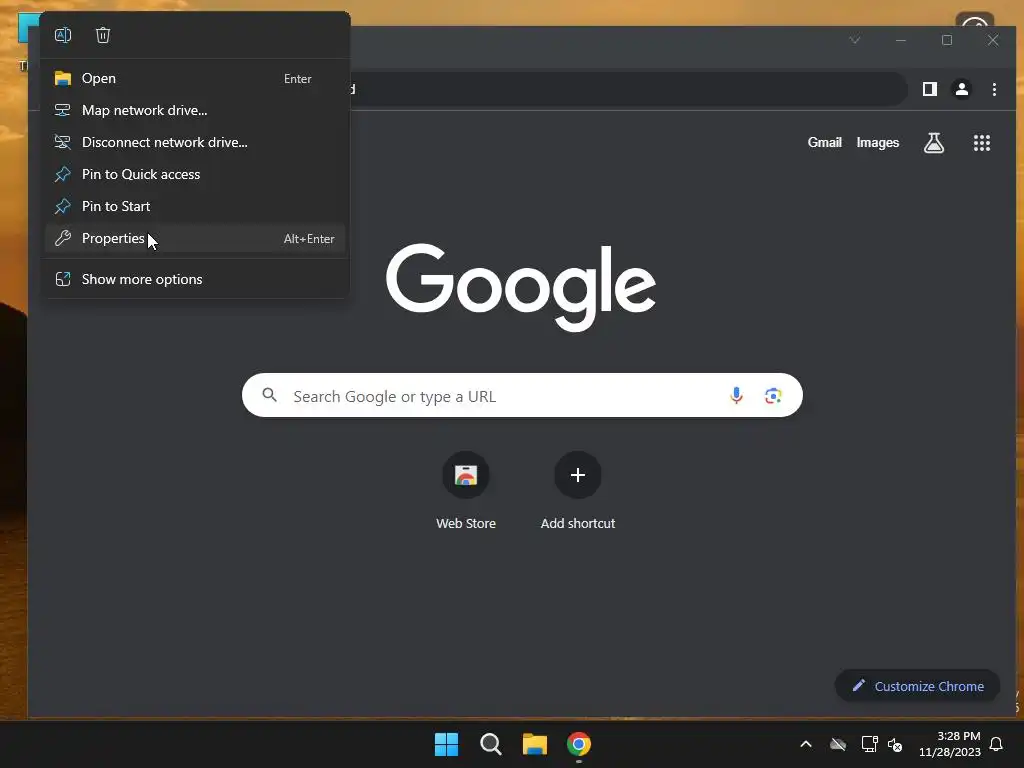Open the notifications bell

click(x=996, y=744)
